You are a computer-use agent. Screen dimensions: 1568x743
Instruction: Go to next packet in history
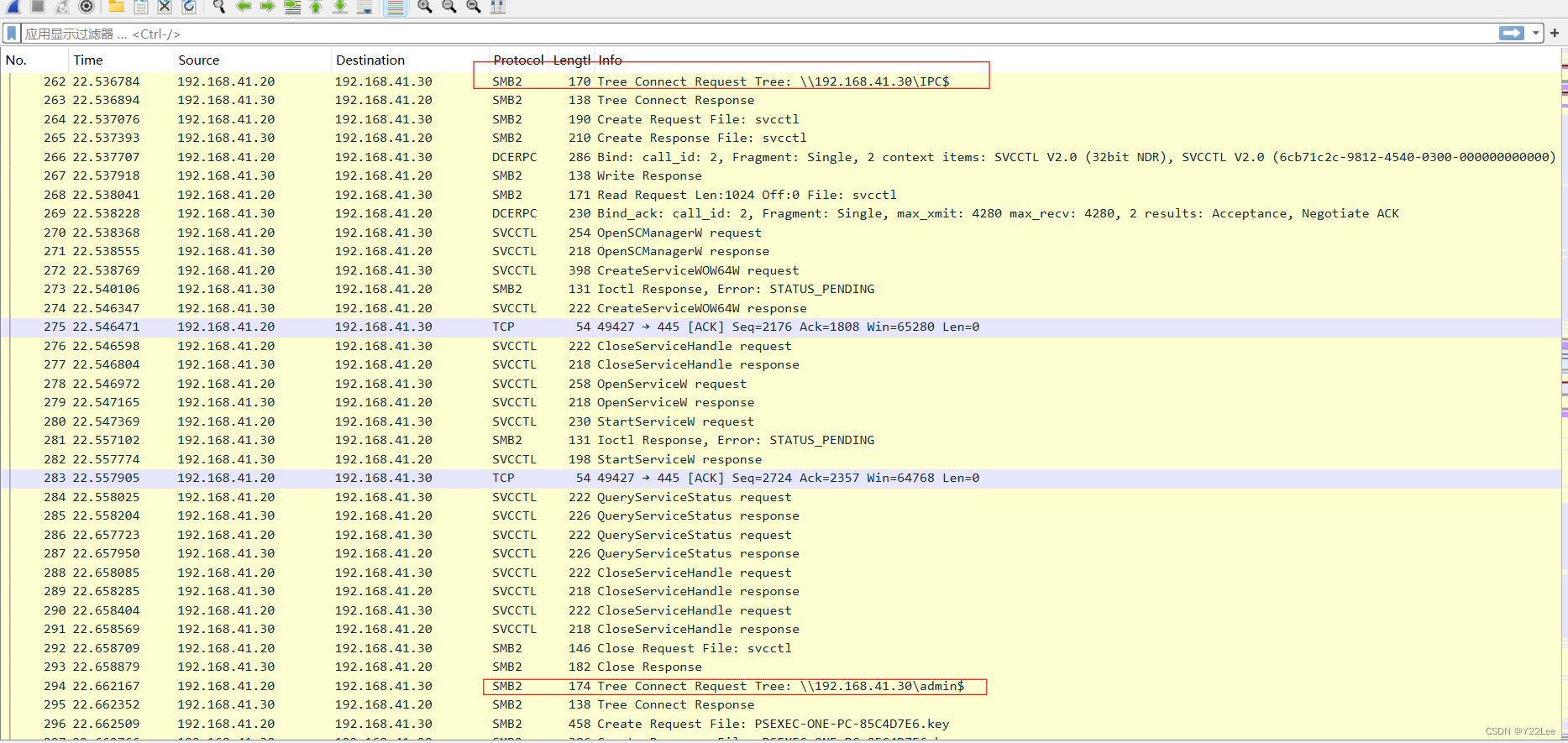pyautogui.click(x=268, y=7)
